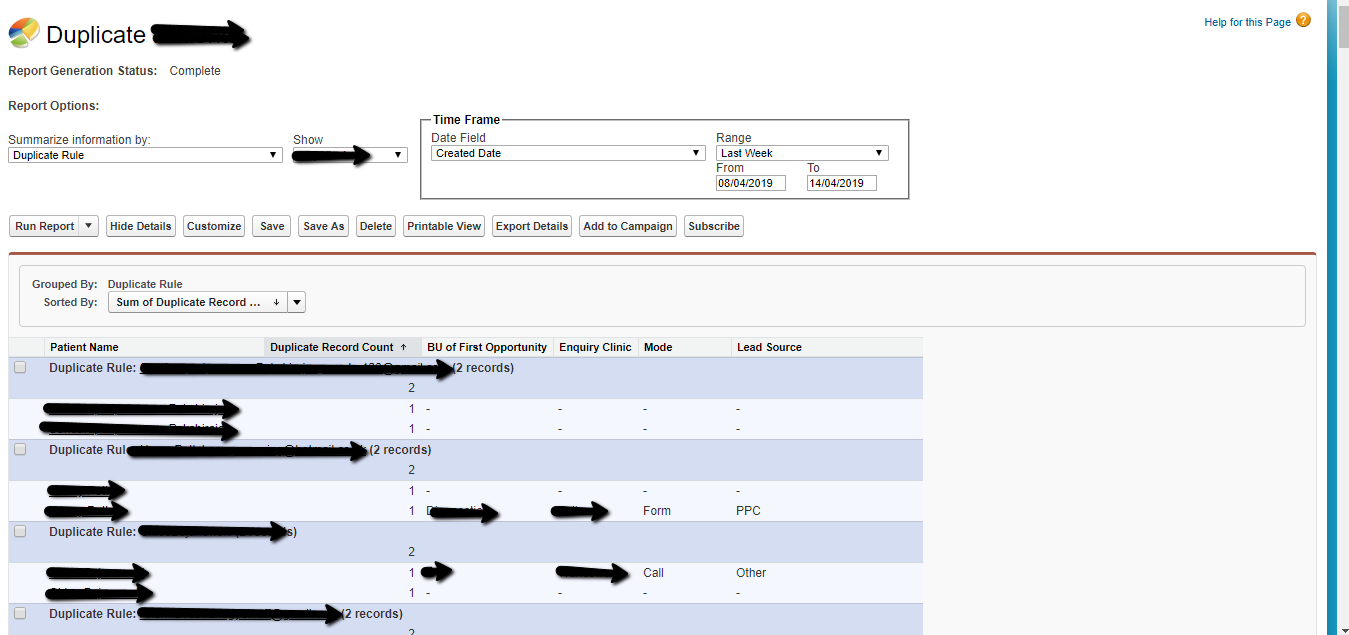Open the Sorted By dropdown
Screen dimensions: 1349x635
[198, 302]
